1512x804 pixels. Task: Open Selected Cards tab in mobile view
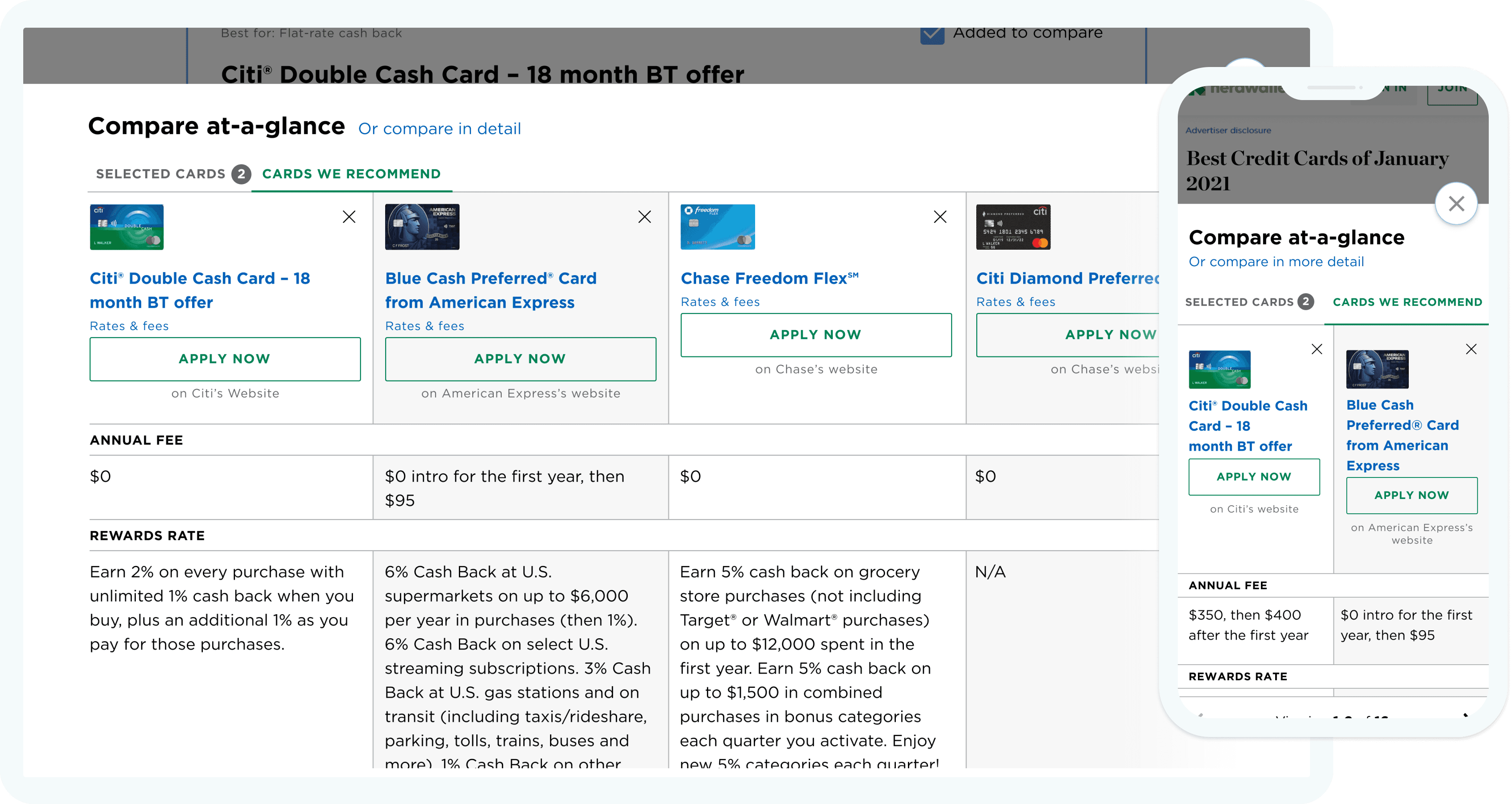[1239, 302]
